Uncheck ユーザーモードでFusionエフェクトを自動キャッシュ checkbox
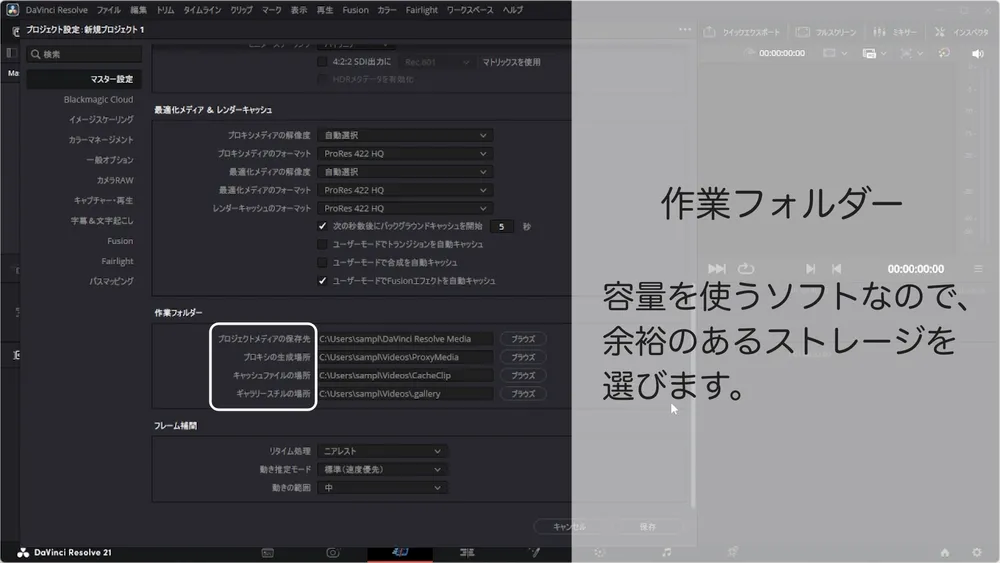1000x563 pixels. tap(322, 281)
